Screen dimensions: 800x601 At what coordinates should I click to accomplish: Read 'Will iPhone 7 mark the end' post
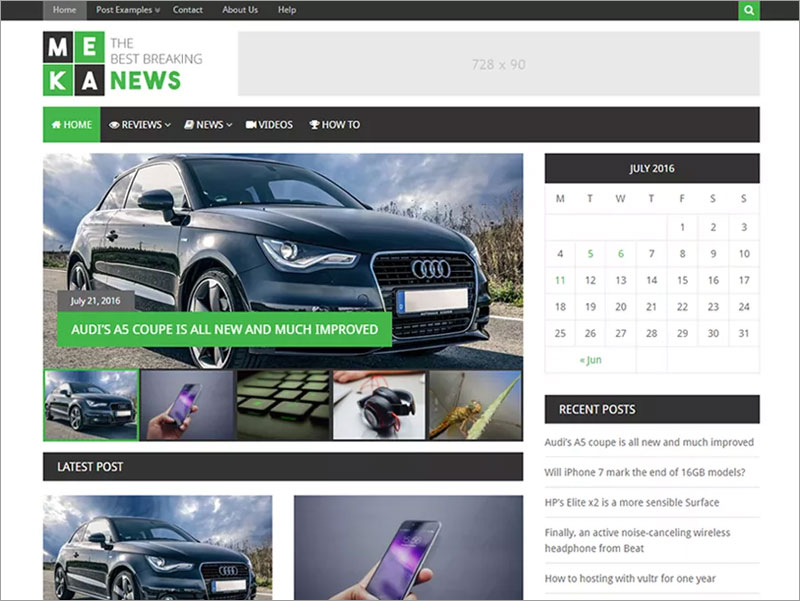651,472
